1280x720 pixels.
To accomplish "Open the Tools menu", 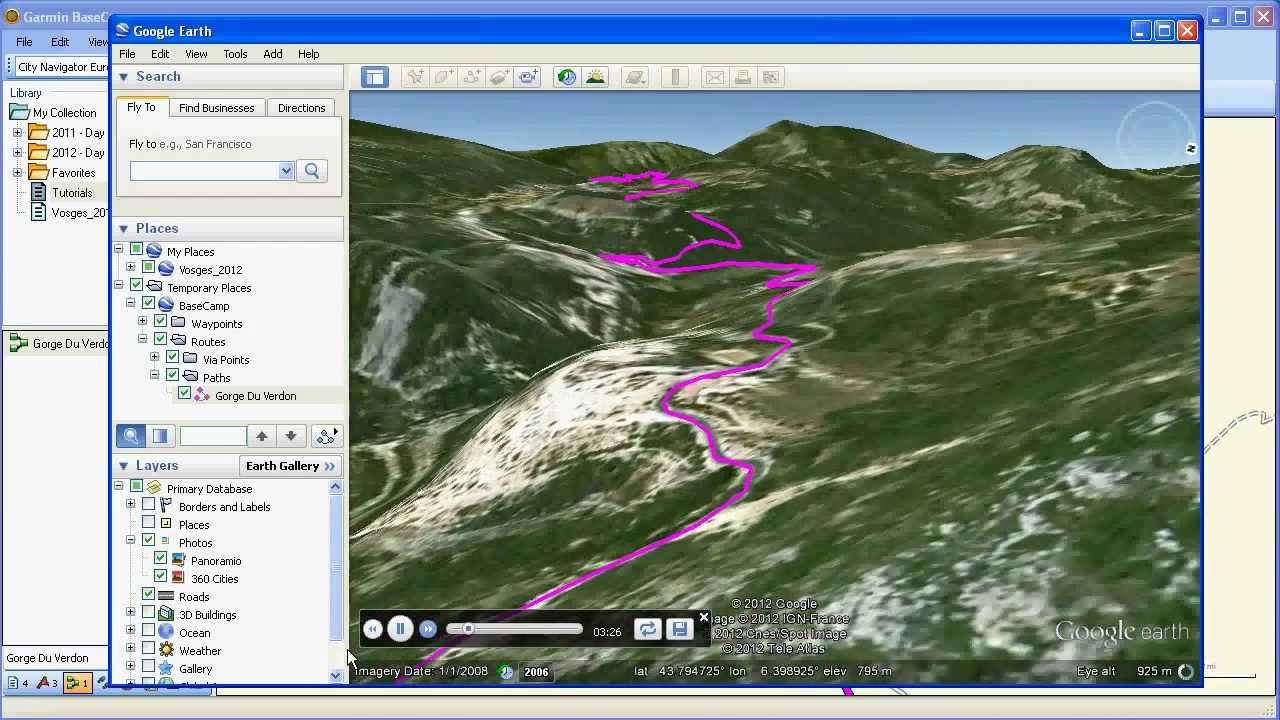I will pyautogui.click(x=235, y=54).
